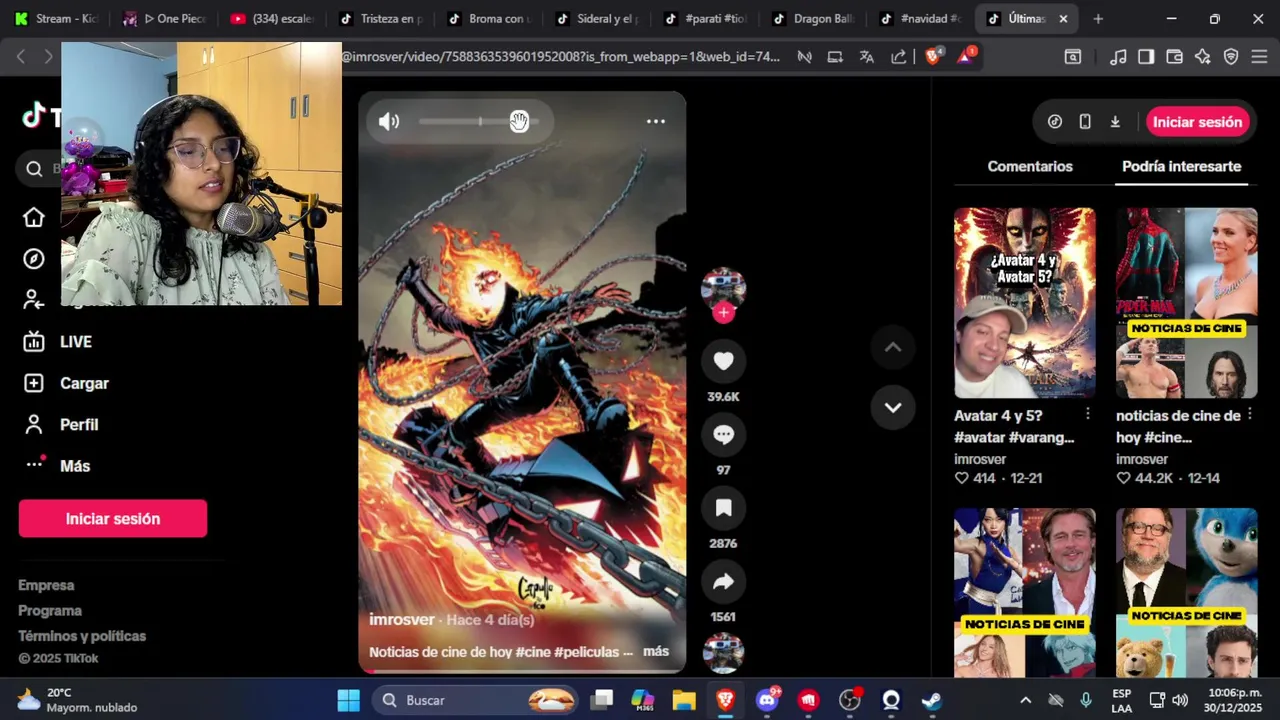Open a new browser tab
The image size is (1280, 720).
pos(1098,19)
